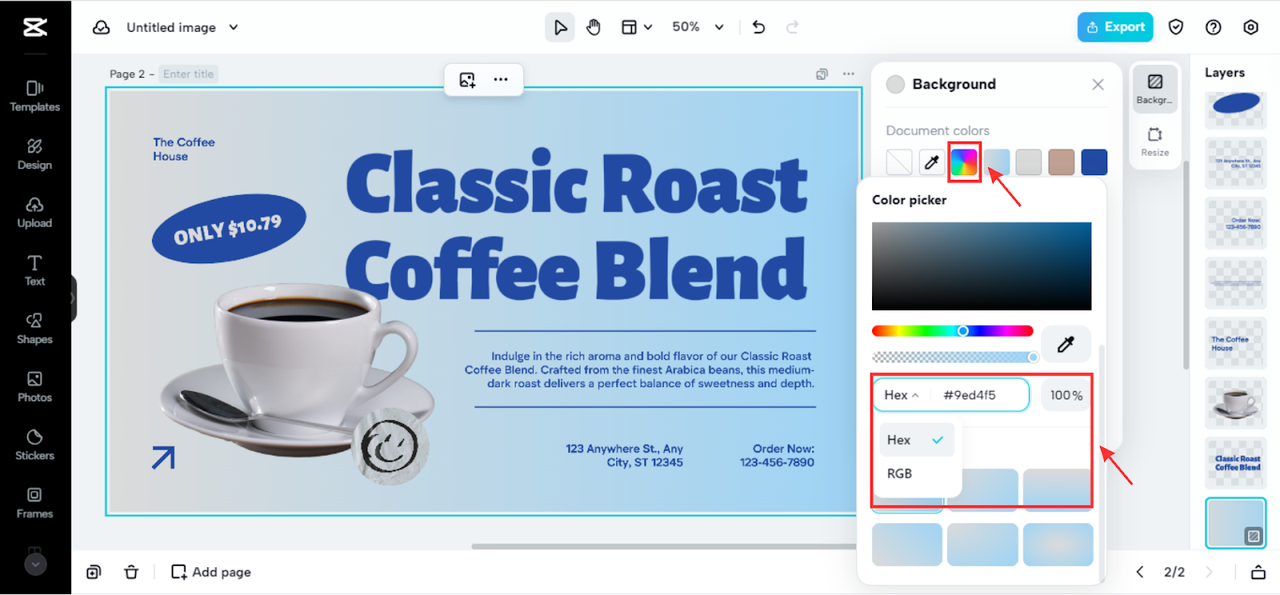Select the Text tool in sidebar
Viewport: 1280px width, 595px height.
35,270
